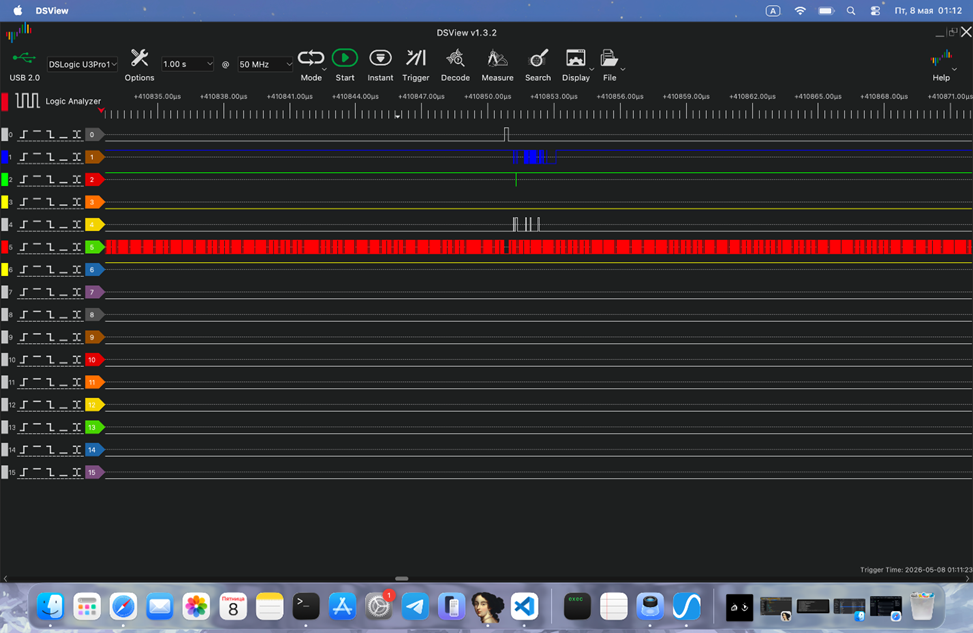The width and height of the screenshot is (973, 633).
Task: Expand the small arrow beside File
Action: pos(622,70)
